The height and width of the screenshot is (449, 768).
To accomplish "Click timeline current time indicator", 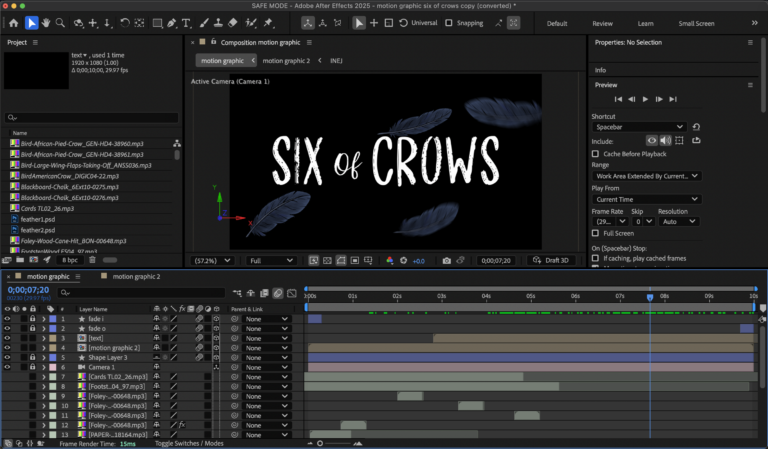I will pos(650,297).
